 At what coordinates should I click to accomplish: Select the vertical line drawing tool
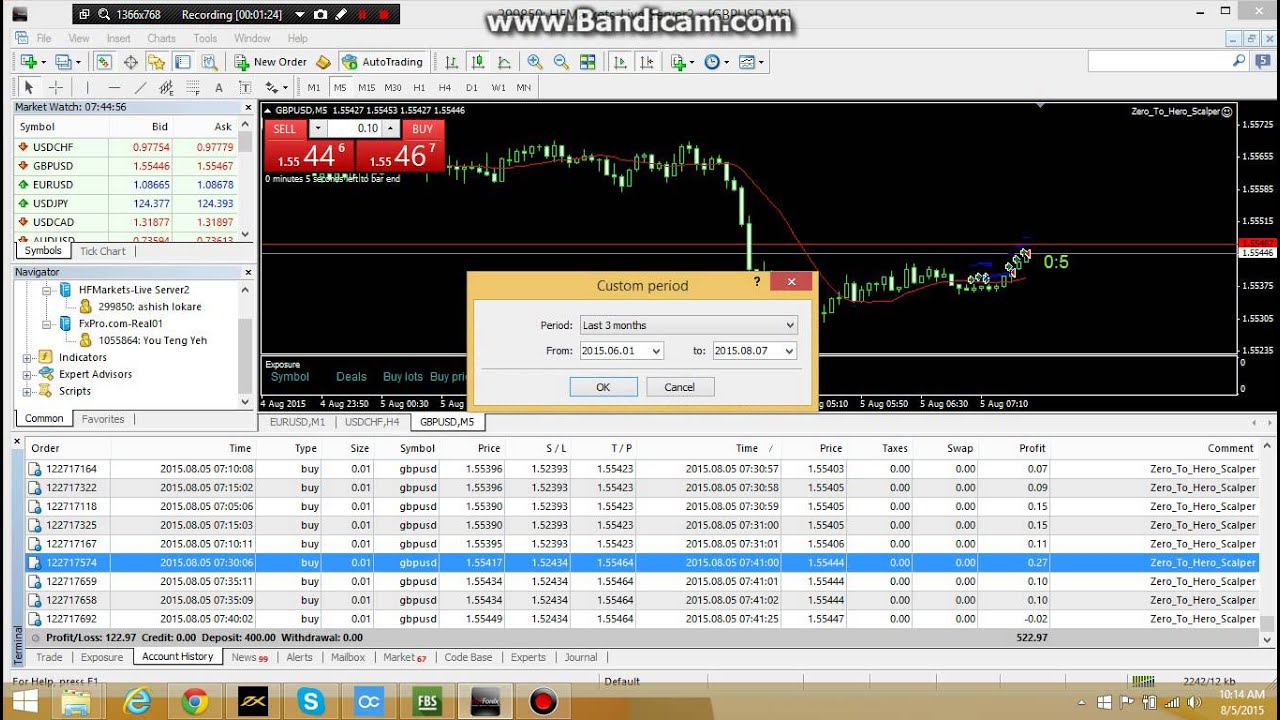(x=87, y=87)
